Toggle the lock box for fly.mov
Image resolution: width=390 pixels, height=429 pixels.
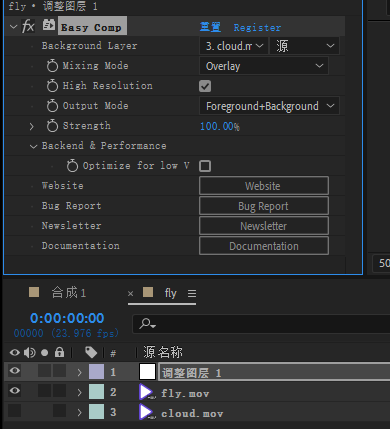(x=59, y=391)
